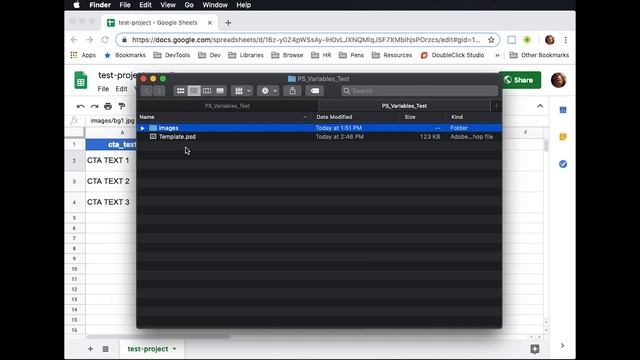Show hidden bookmarks overflow chevron
The height and width of the screenshot is (360, 640).
coord(497,55)
